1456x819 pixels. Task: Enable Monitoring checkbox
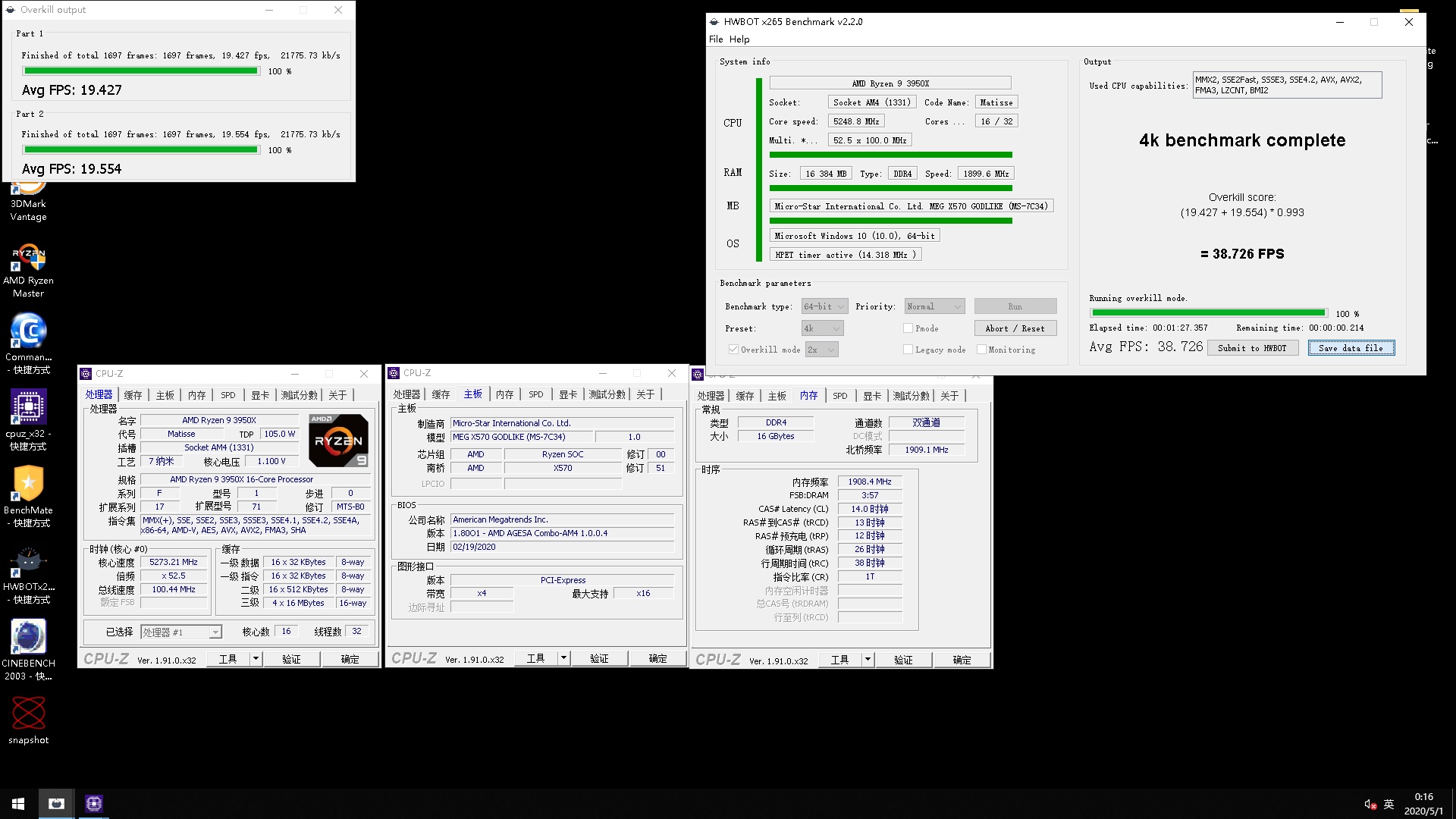point(981,350)
